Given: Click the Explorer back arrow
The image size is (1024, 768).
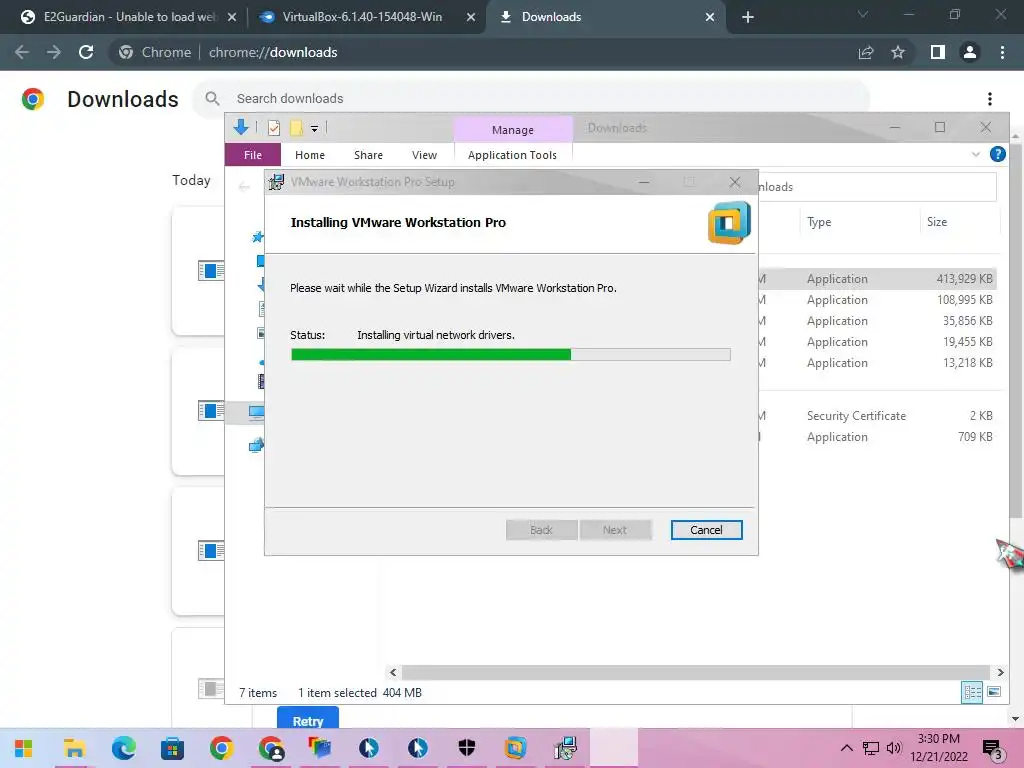Looking at the screenshot, I should (x=244, y=187).
